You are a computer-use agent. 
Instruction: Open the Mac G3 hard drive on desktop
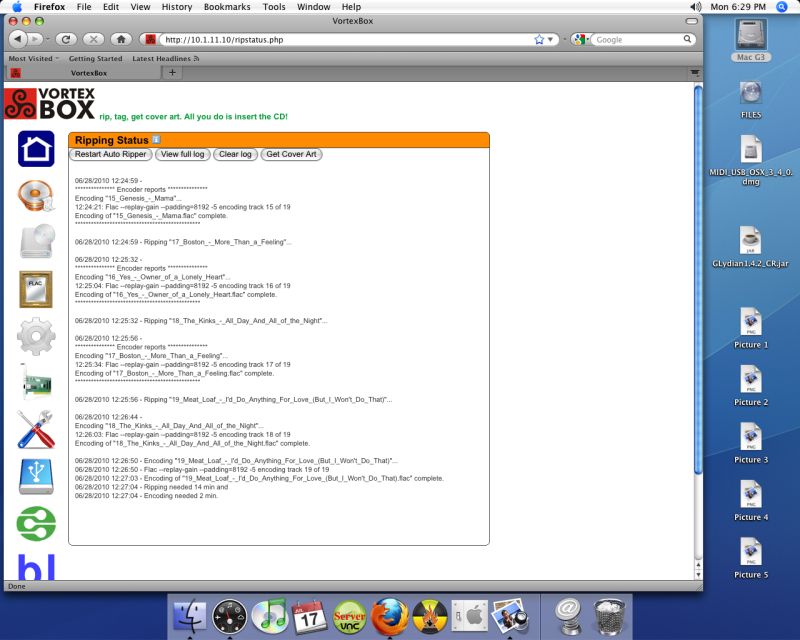point(751,40)
